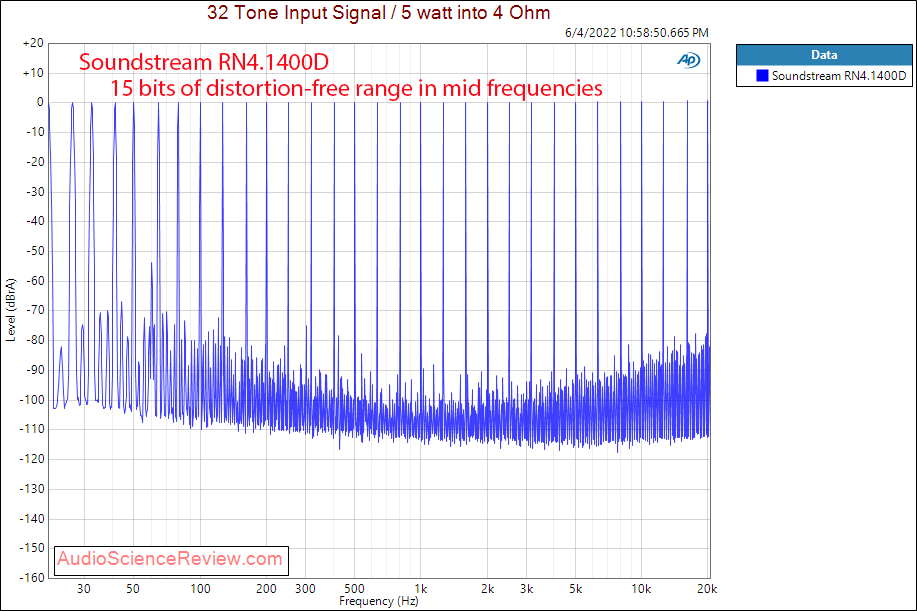
Task: Click the 500 frequency tick label
Action: tap(354, 589)
